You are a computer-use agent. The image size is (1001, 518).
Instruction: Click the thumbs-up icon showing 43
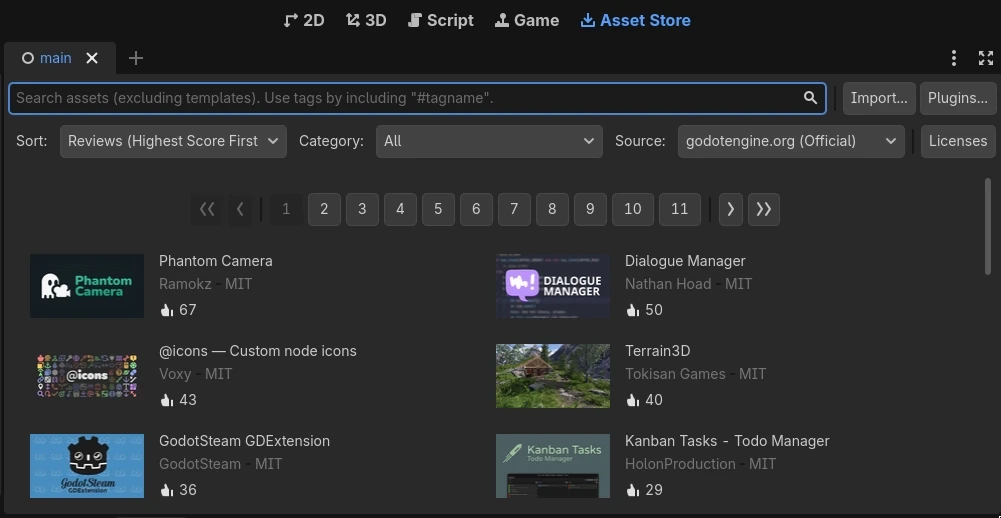click(x=167, y=400)
